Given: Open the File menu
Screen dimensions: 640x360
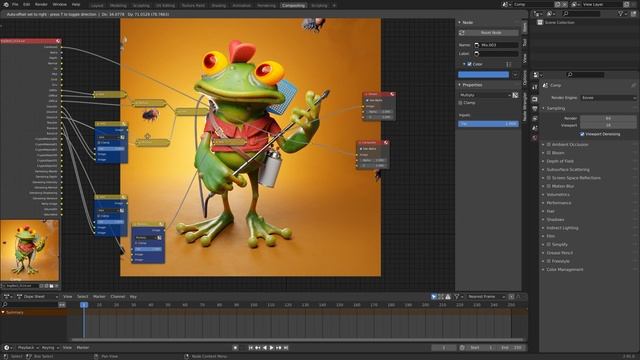Looking at the screenshot, I should (x=15, y=4).
